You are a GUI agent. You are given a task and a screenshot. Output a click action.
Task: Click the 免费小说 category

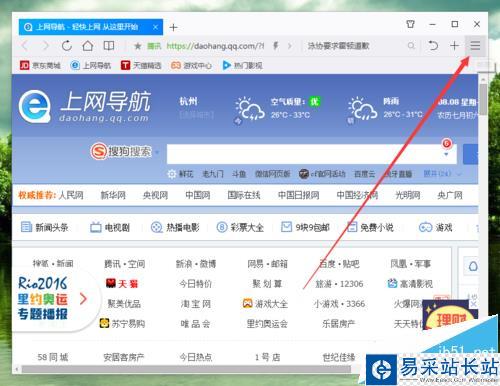pos(370,227)
